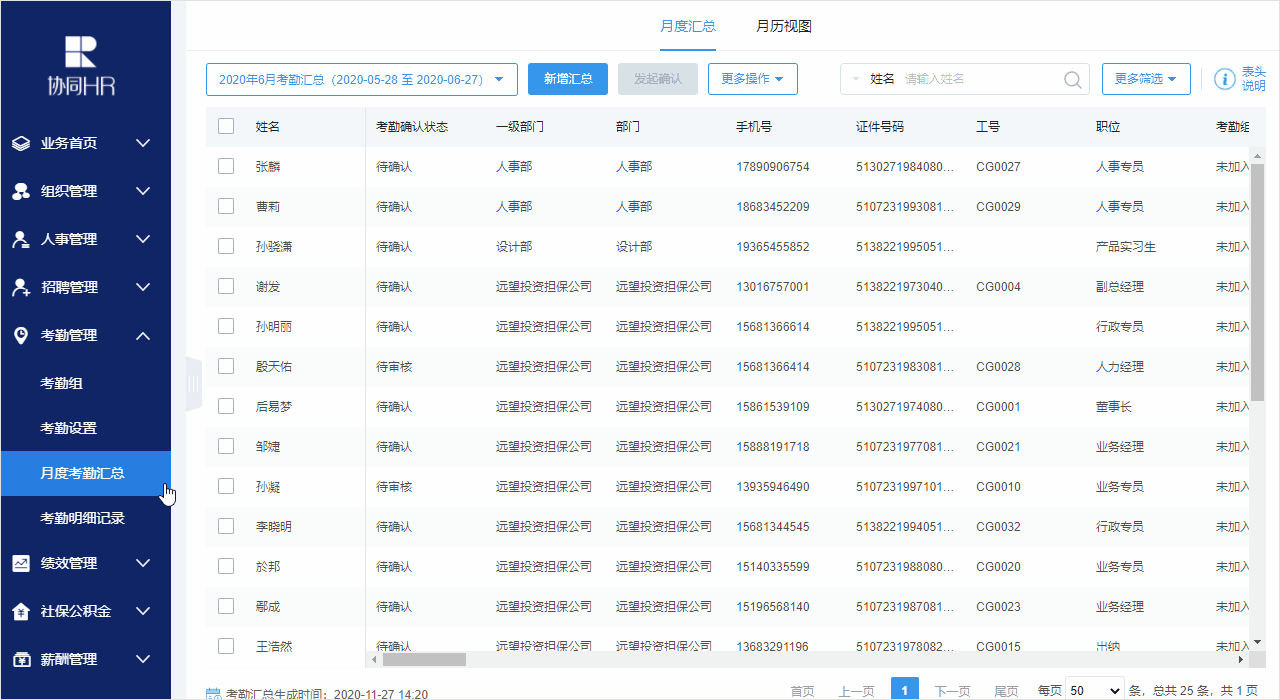Click the 产品实习生 position cell
Viewport: 1280px width, 700px height.
click(1126, 247)
